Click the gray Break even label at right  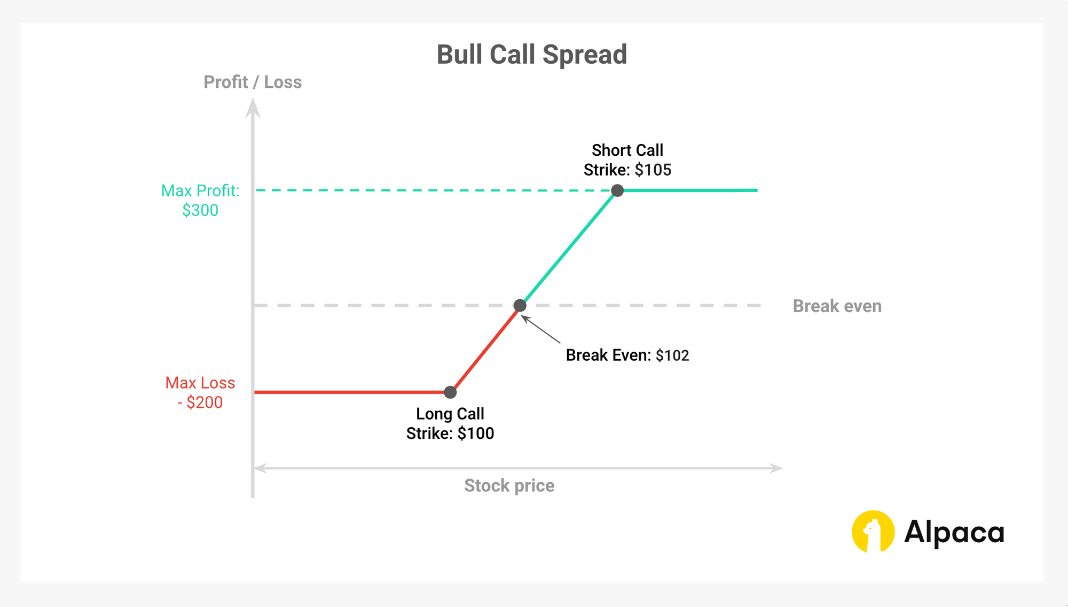pyautogui.click(x=837, y=306)
